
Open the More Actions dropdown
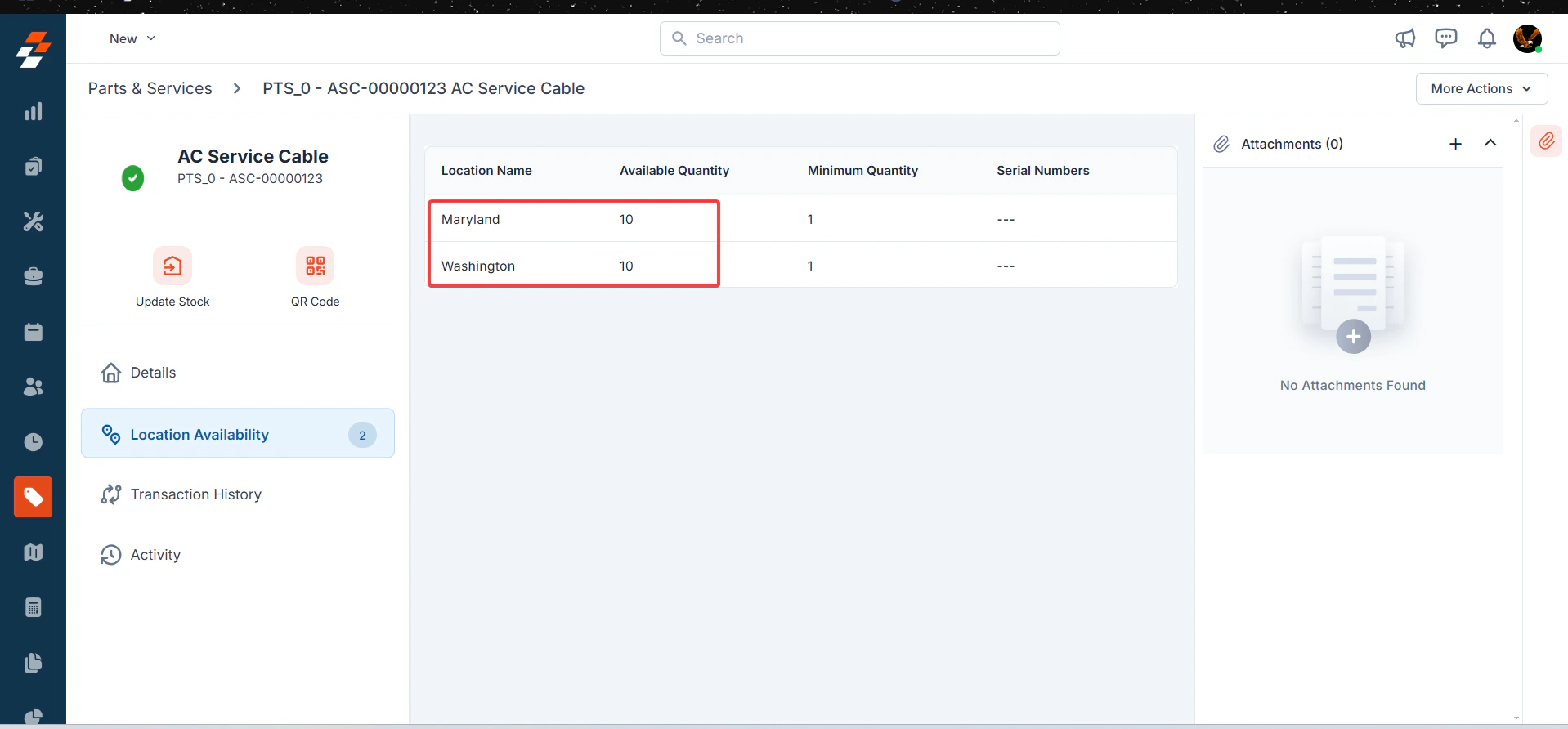(1481, 88)
